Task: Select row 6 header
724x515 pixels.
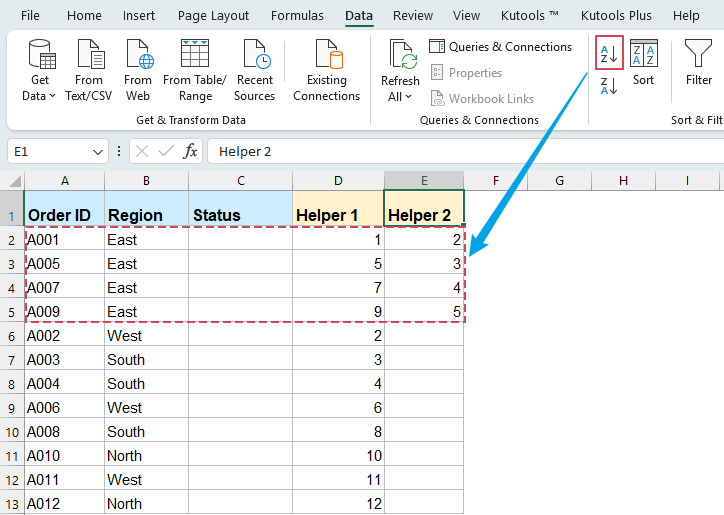Action: [12, 336]
